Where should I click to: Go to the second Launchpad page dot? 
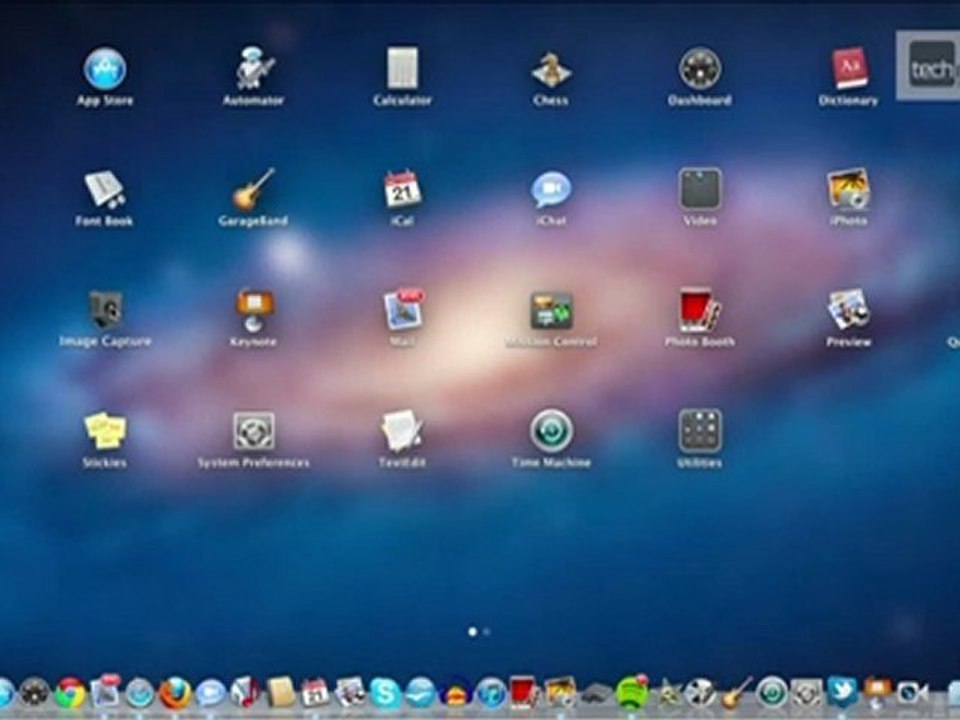click(x=487, y=631)
